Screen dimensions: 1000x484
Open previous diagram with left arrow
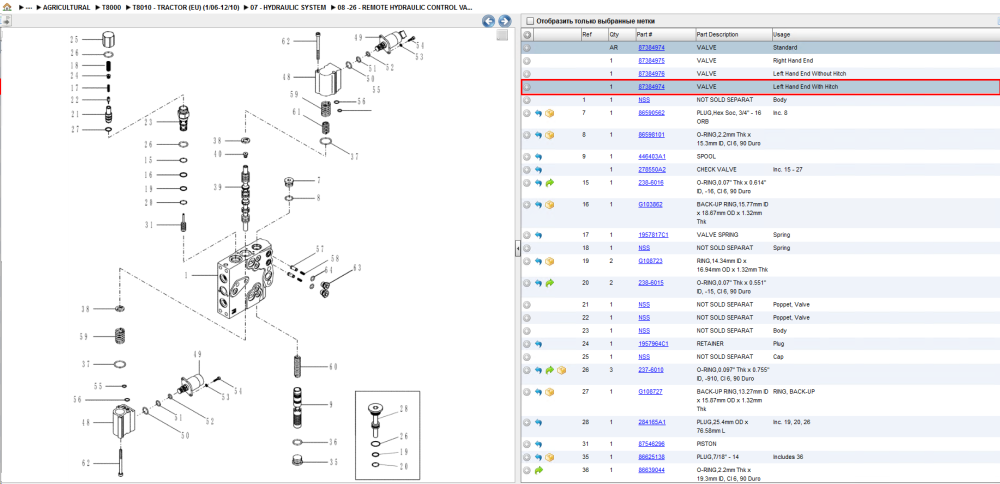coord(489,21)
